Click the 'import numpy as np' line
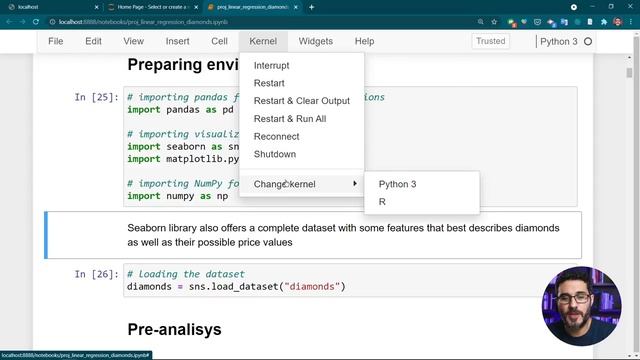This screenshot has width=640, height=360. click(x=178, y=196)
